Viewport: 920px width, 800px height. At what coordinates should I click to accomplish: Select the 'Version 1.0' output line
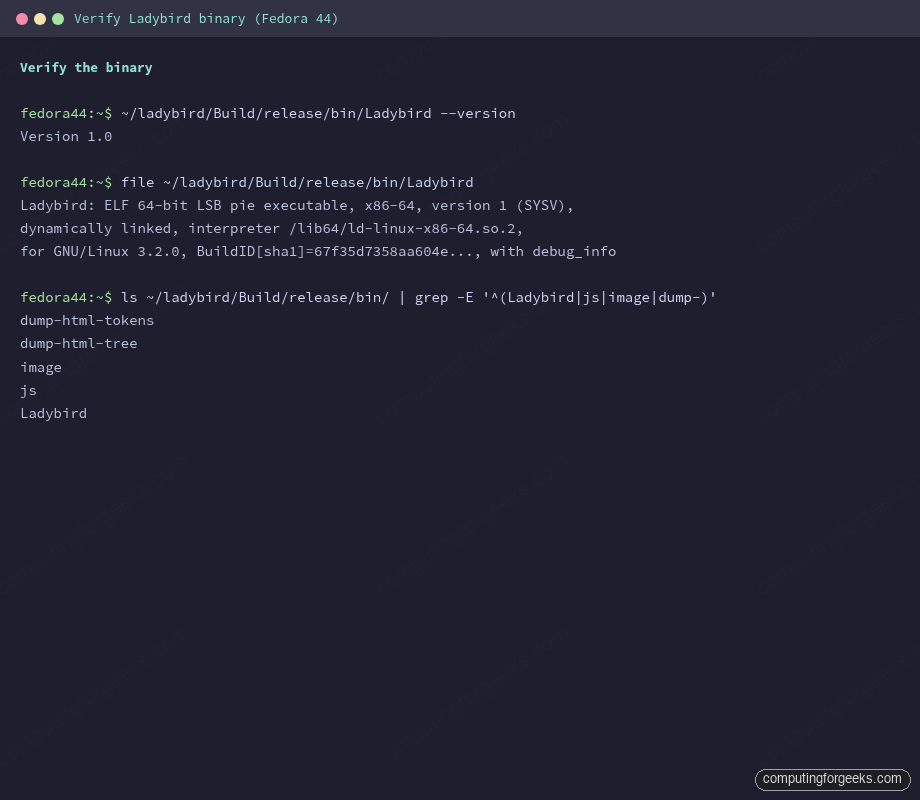click(x=66, y=137)
